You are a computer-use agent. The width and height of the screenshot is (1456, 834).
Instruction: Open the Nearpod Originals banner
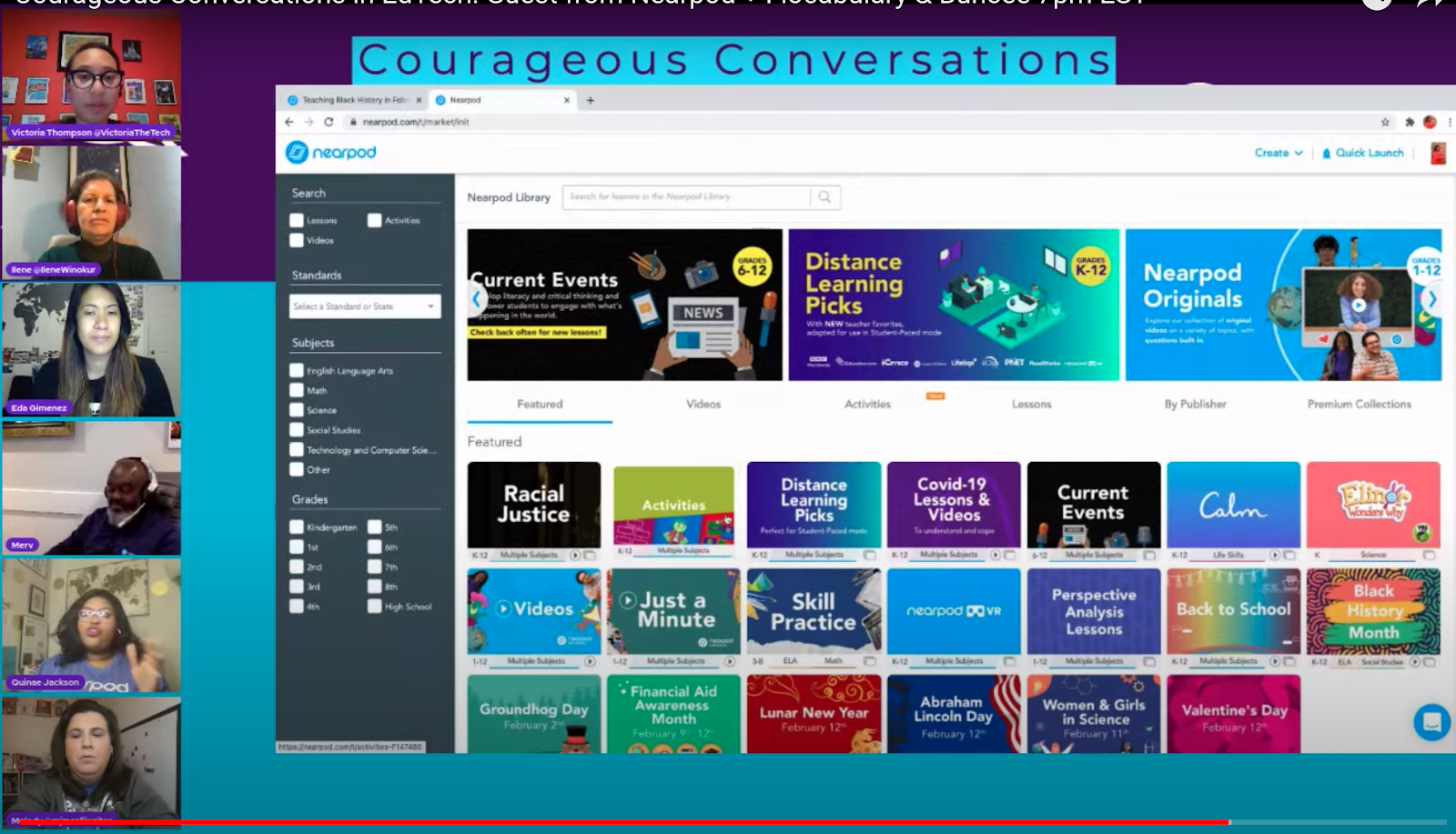[1283, 305]
